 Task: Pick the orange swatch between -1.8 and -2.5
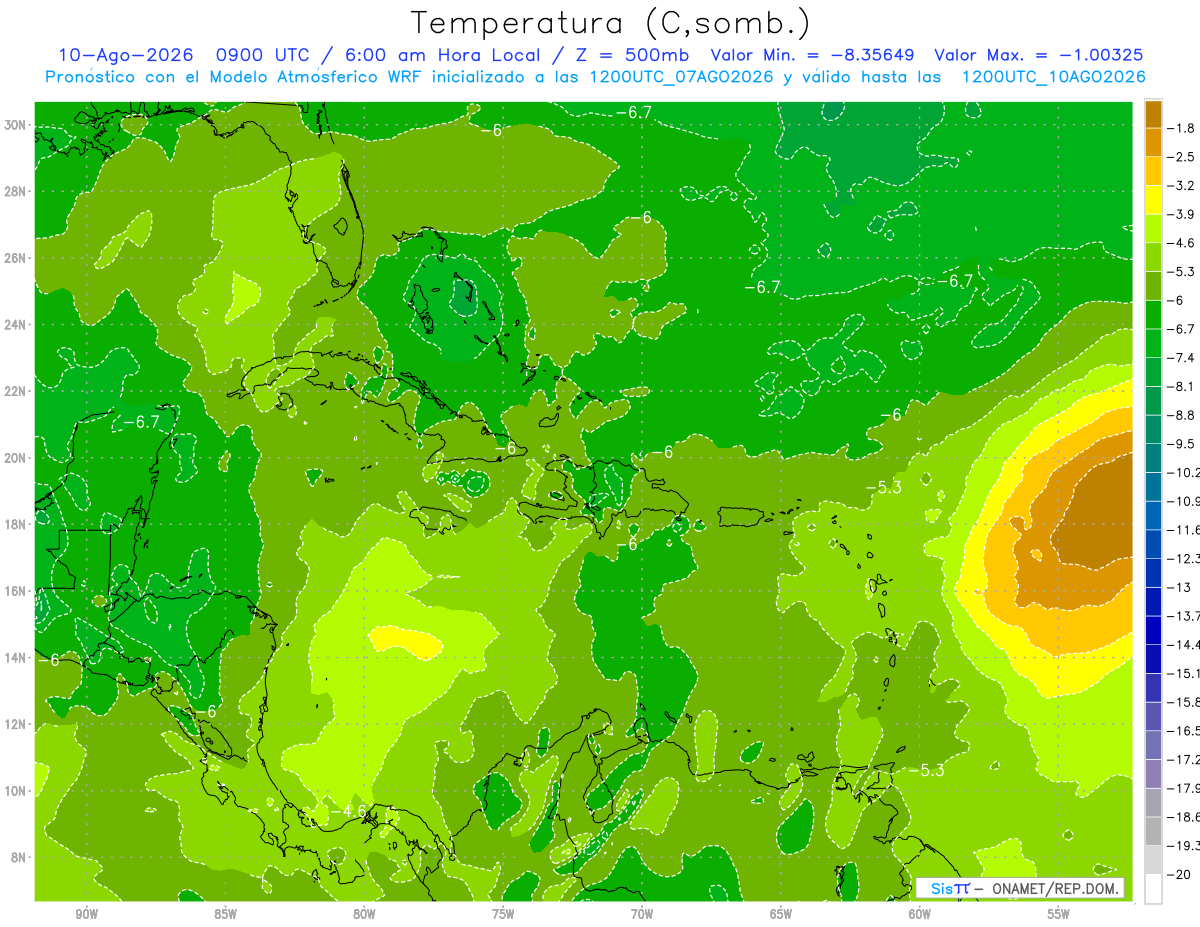1153,142
